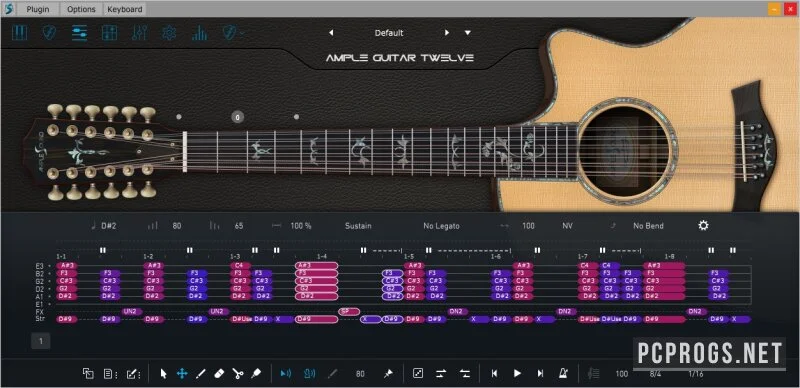Click the capo position indicator showing 0

(237, 117)
